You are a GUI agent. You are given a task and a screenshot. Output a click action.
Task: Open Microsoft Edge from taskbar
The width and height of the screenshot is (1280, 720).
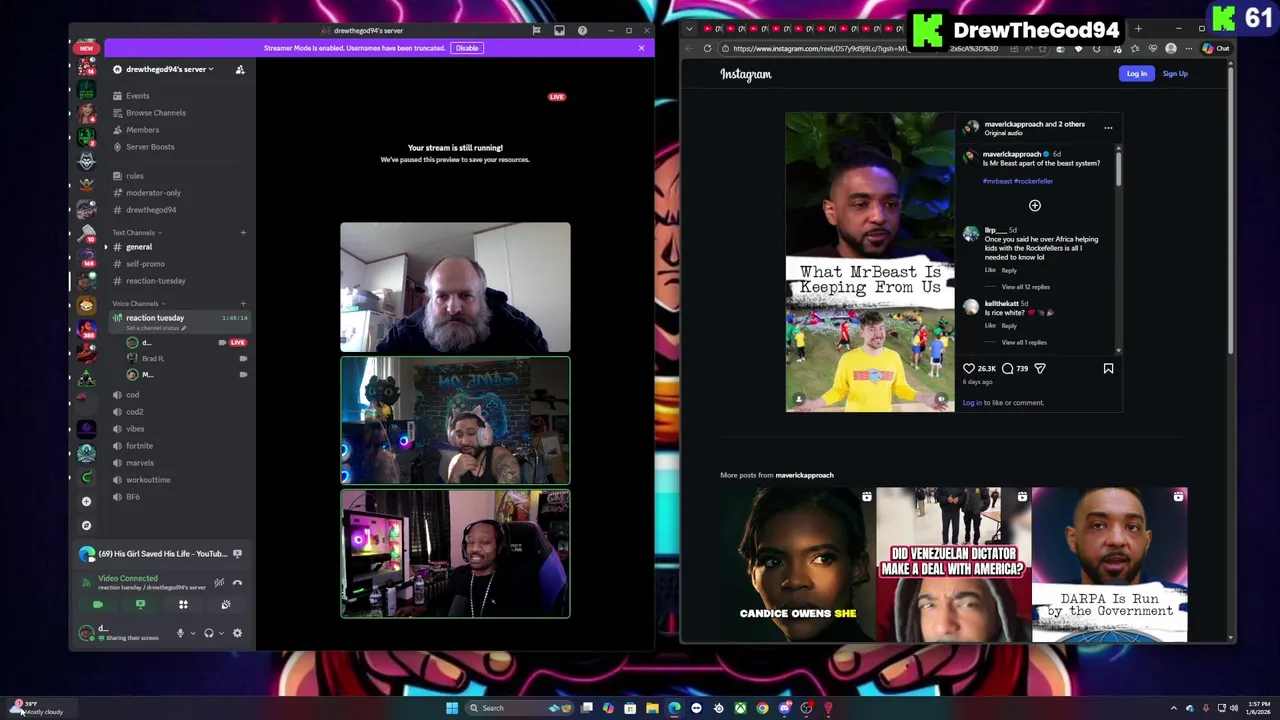click(x=674, y=708)
